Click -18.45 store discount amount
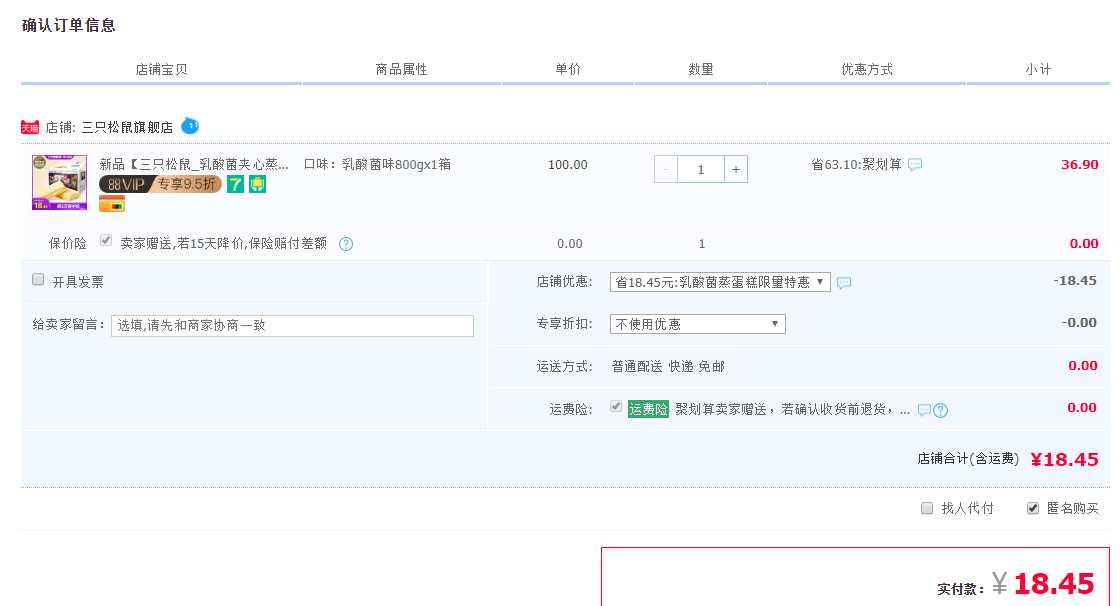1120x606 pixels. (x=1075, y=281)
